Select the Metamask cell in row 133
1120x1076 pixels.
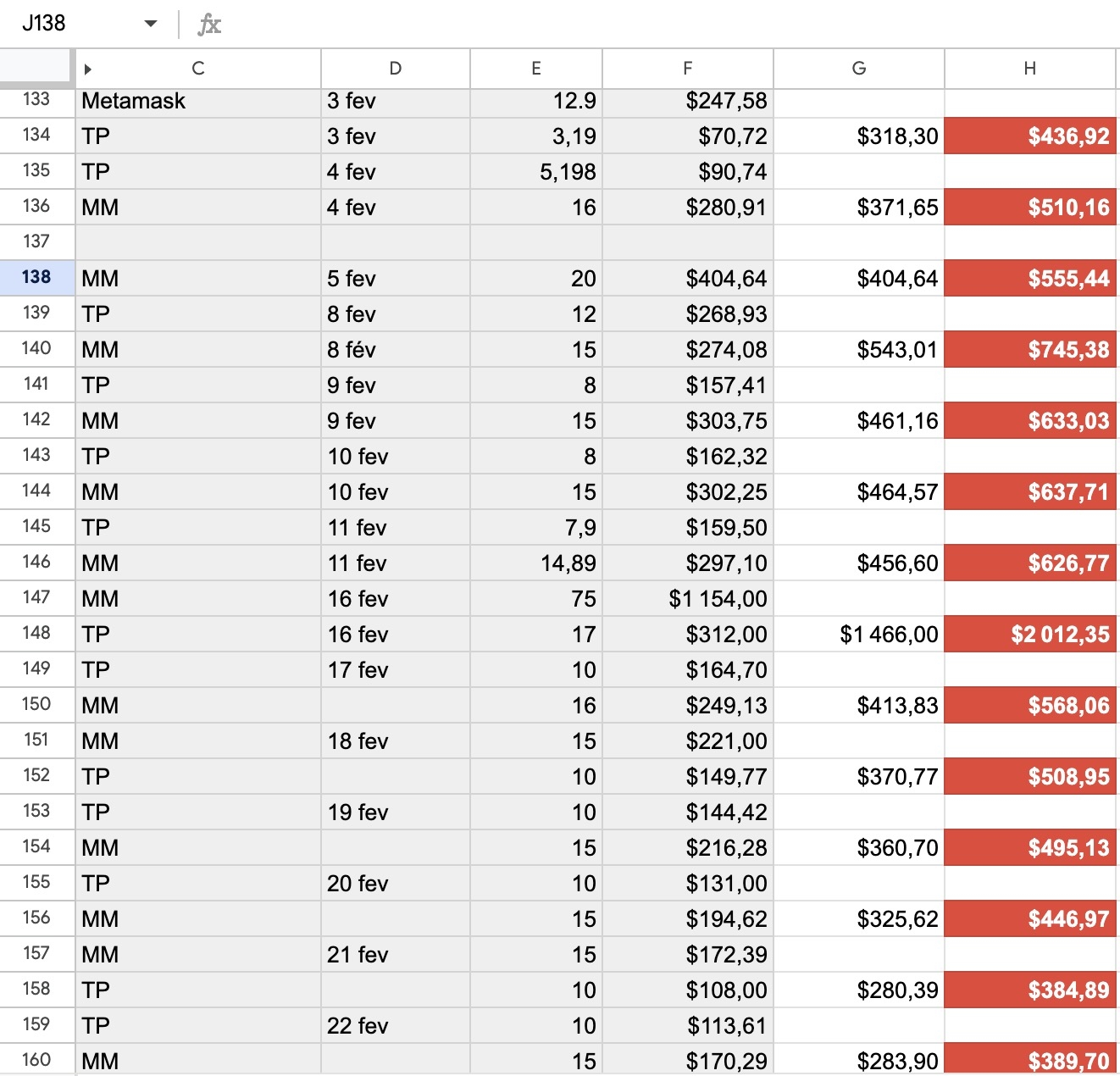coord(197,101)
